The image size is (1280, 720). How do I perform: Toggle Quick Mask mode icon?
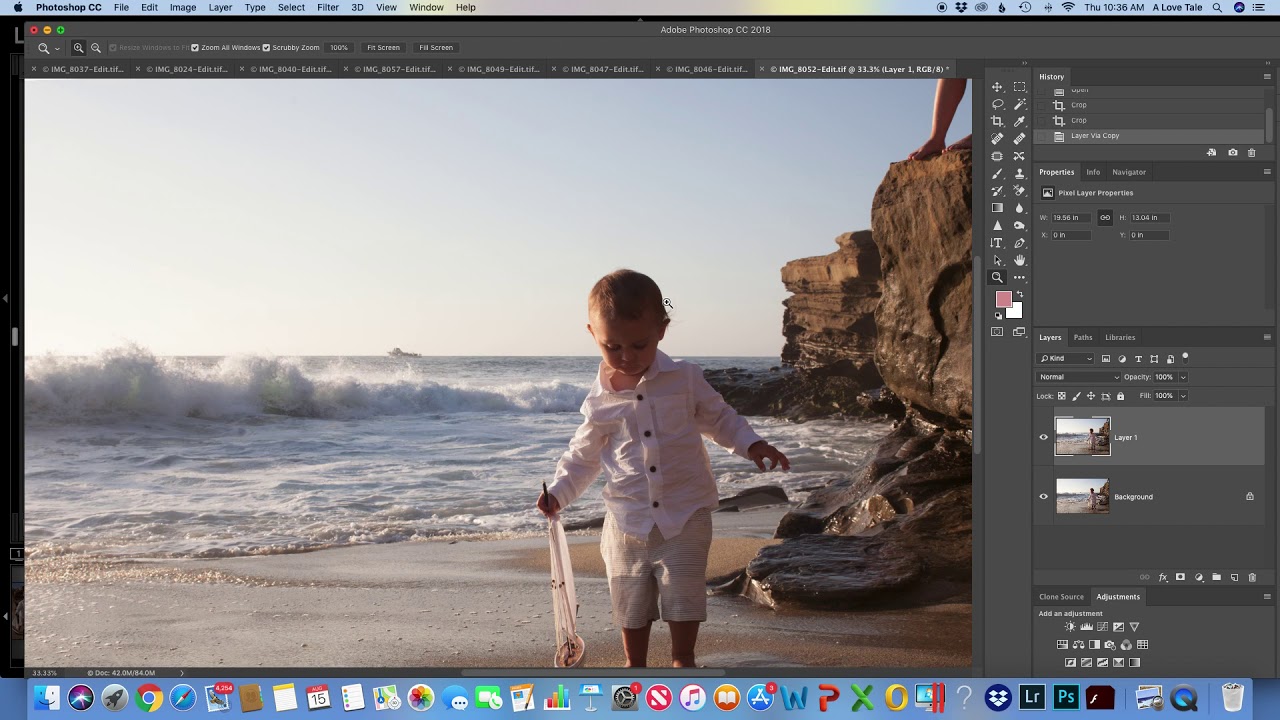point(997,332)
